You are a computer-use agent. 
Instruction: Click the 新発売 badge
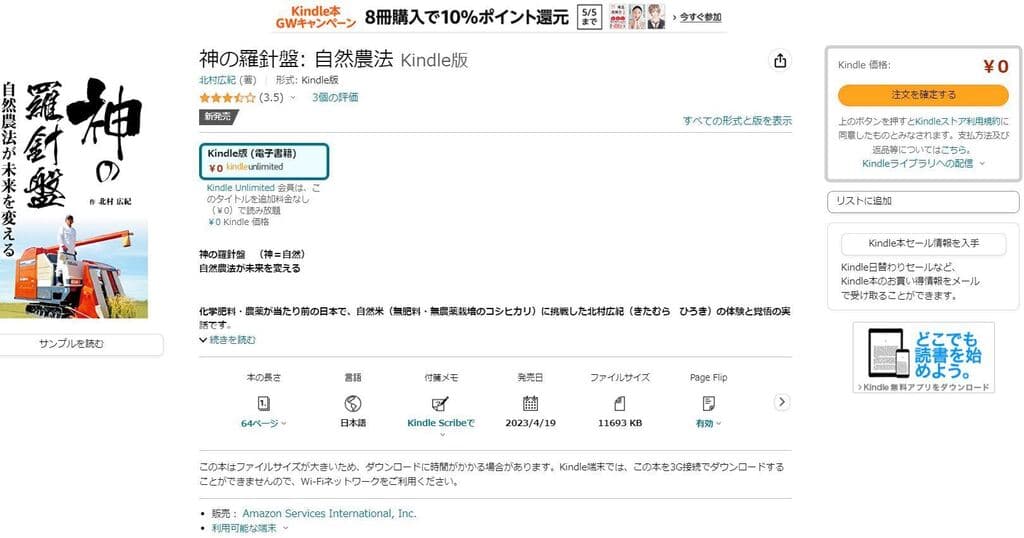[x=219, y=117]
